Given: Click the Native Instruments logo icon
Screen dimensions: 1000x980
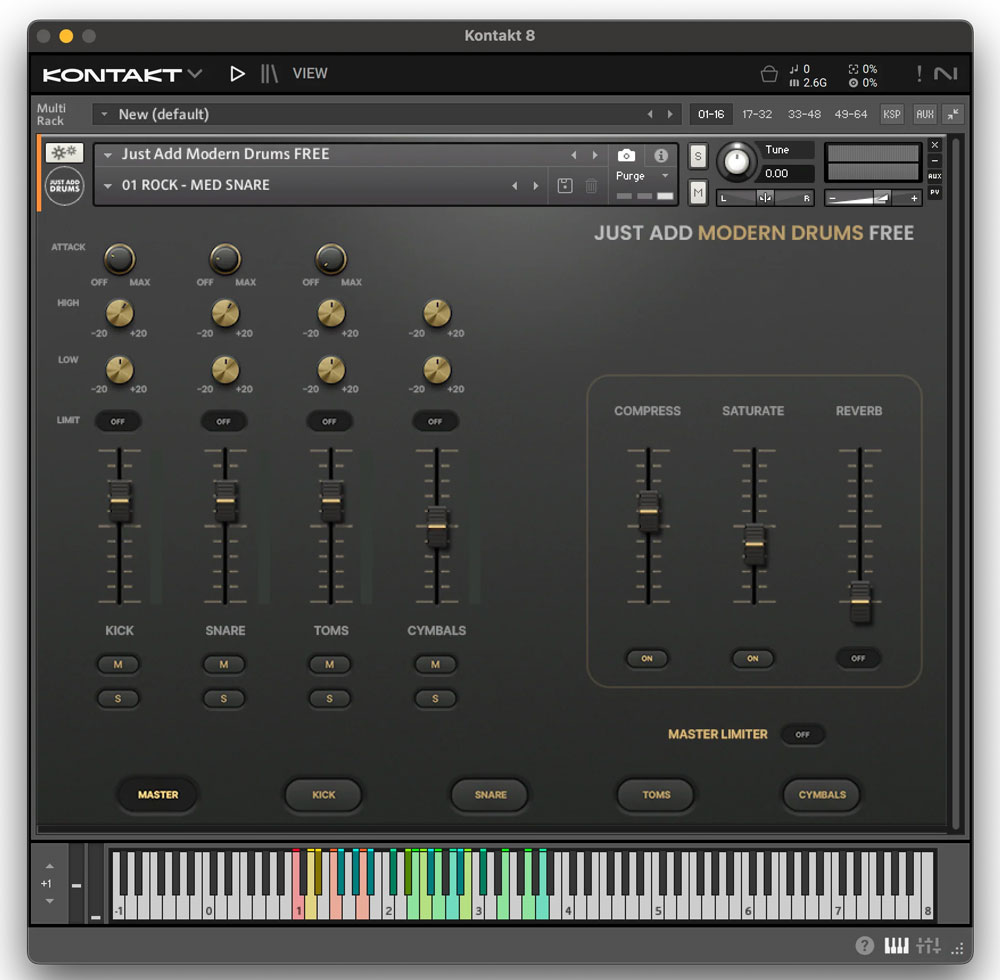Looking at the screenshot, I should pos(946,73).
